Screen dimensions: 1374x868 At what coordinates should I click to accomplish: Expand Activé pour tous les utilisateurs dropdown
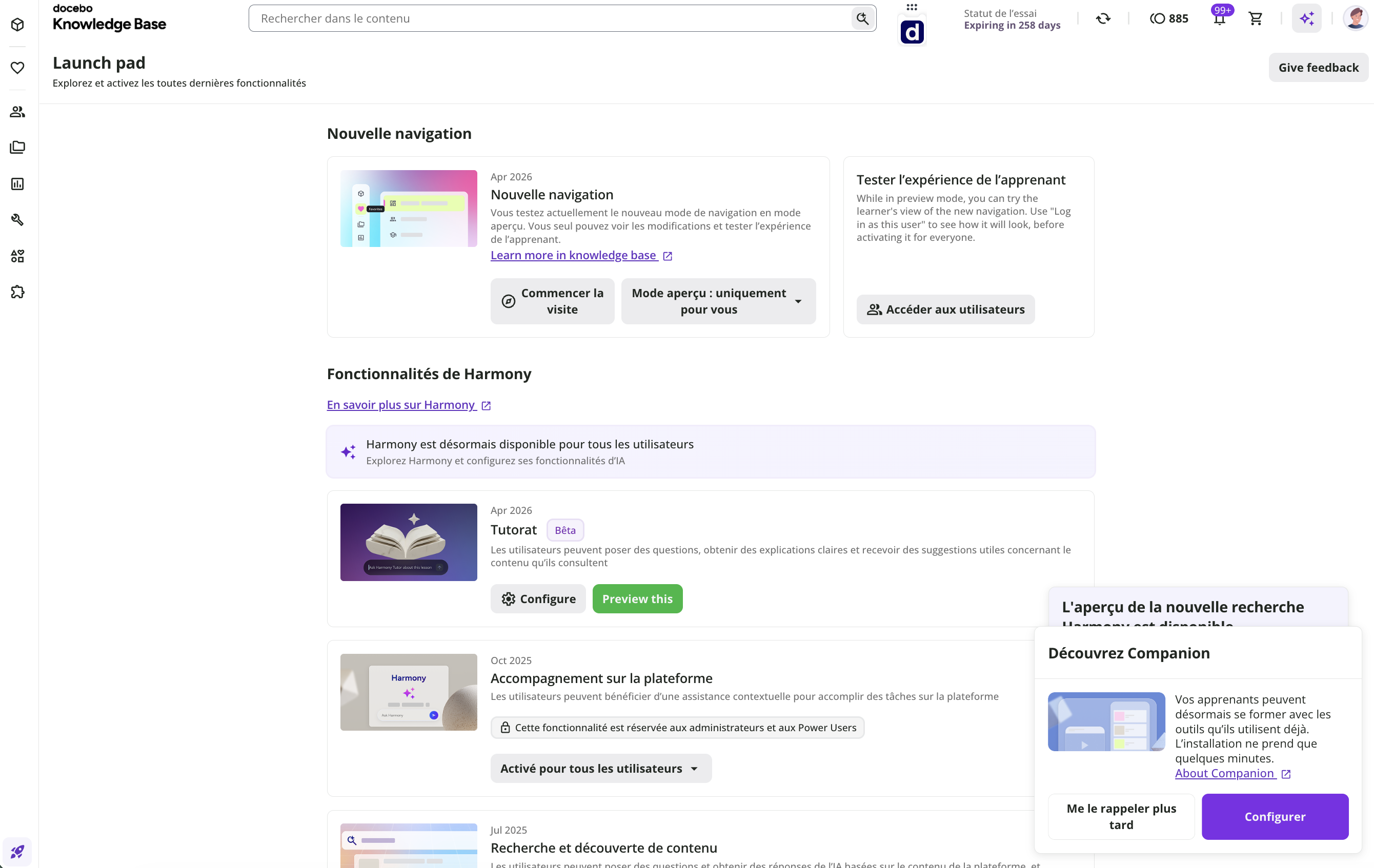[x=601, y=768]
